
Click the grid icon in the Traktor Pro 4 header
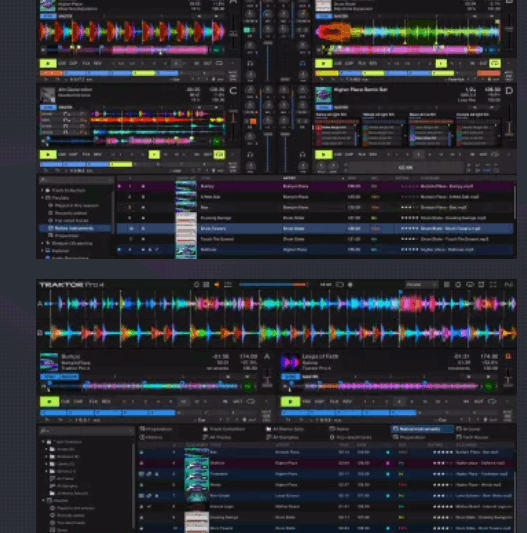tap(206, 285)
